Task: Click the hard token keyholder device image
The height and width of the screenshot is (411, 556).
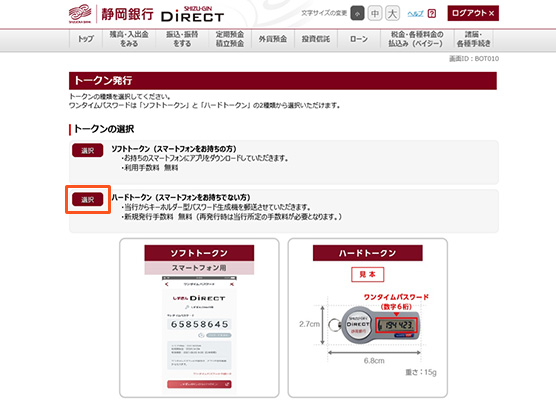Action: [373, 325]
